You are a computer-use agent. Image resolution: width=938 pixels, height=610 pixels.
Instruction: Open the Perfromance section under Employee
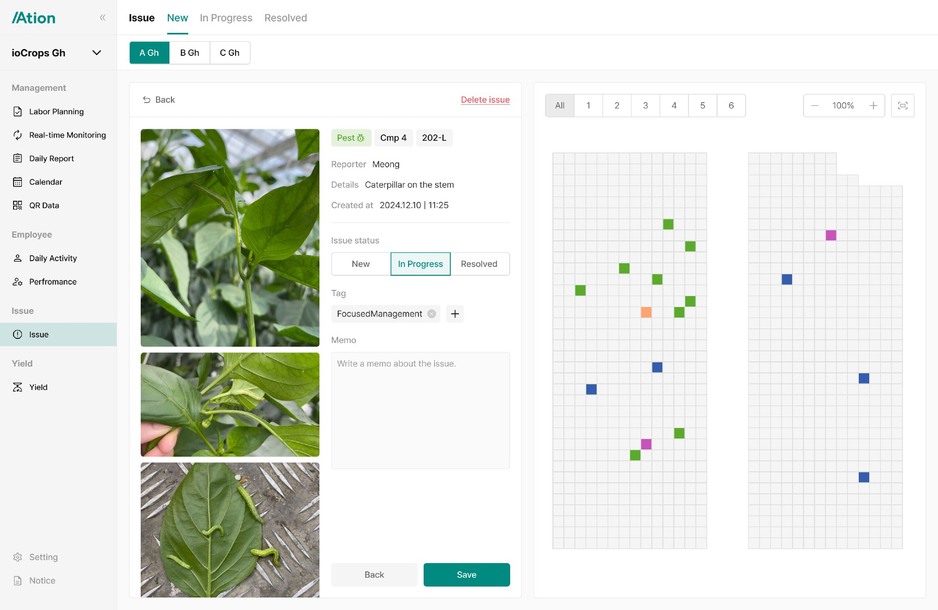click(x=55, y=281)
